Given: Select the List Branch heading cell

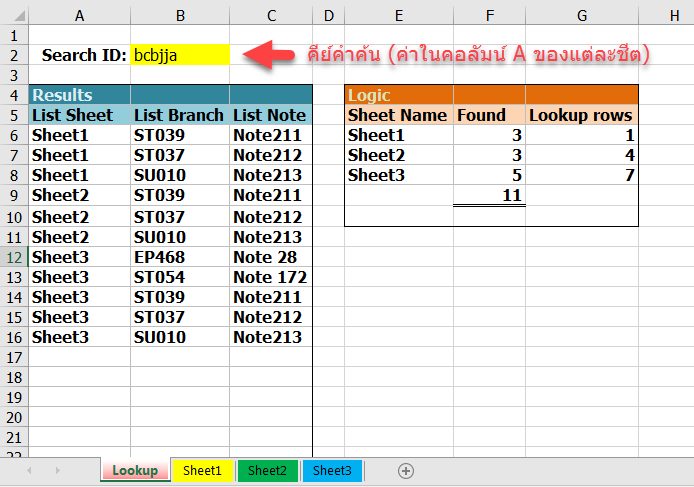Looking at the screenshot, I should (x=179, y=115).
